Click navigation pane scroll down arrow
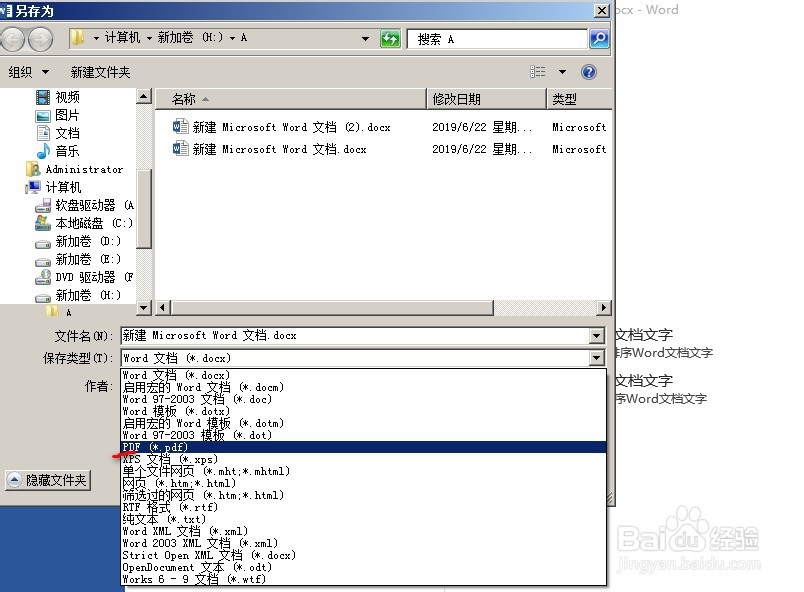This screenshot has height=592, width=804. (144, 308)
